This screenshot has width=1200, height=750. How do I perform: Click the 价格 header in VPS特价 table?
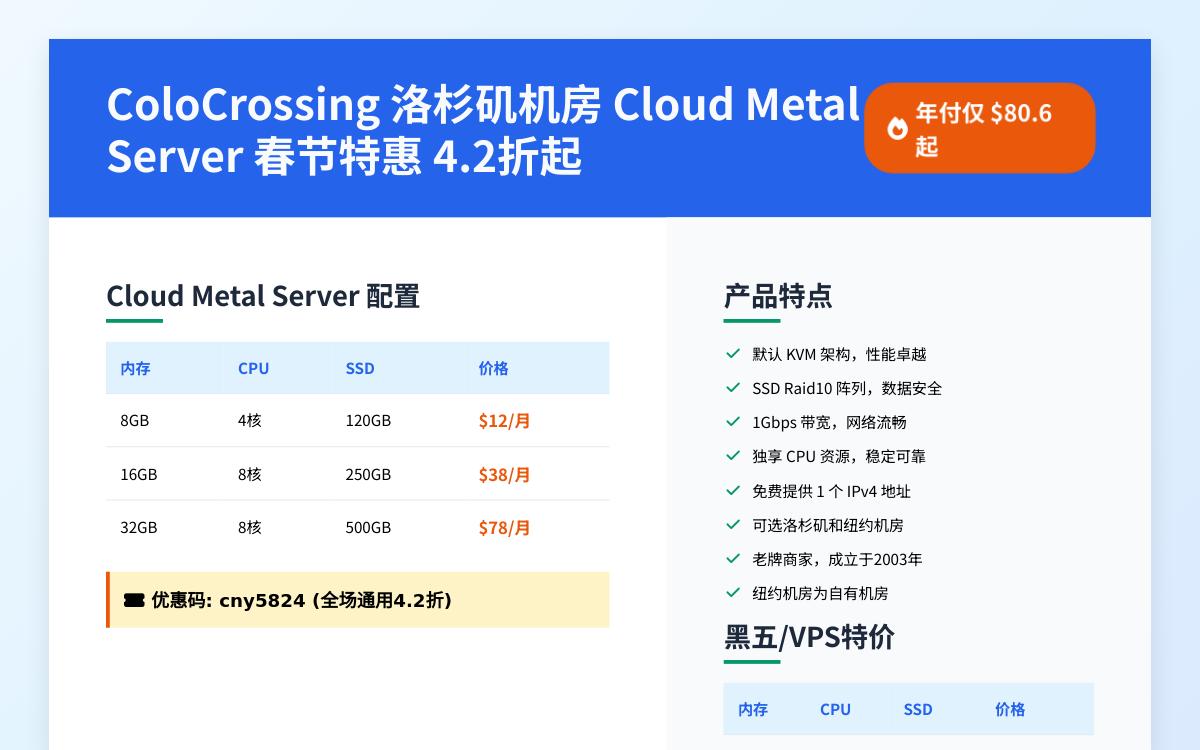point(1011,709)
